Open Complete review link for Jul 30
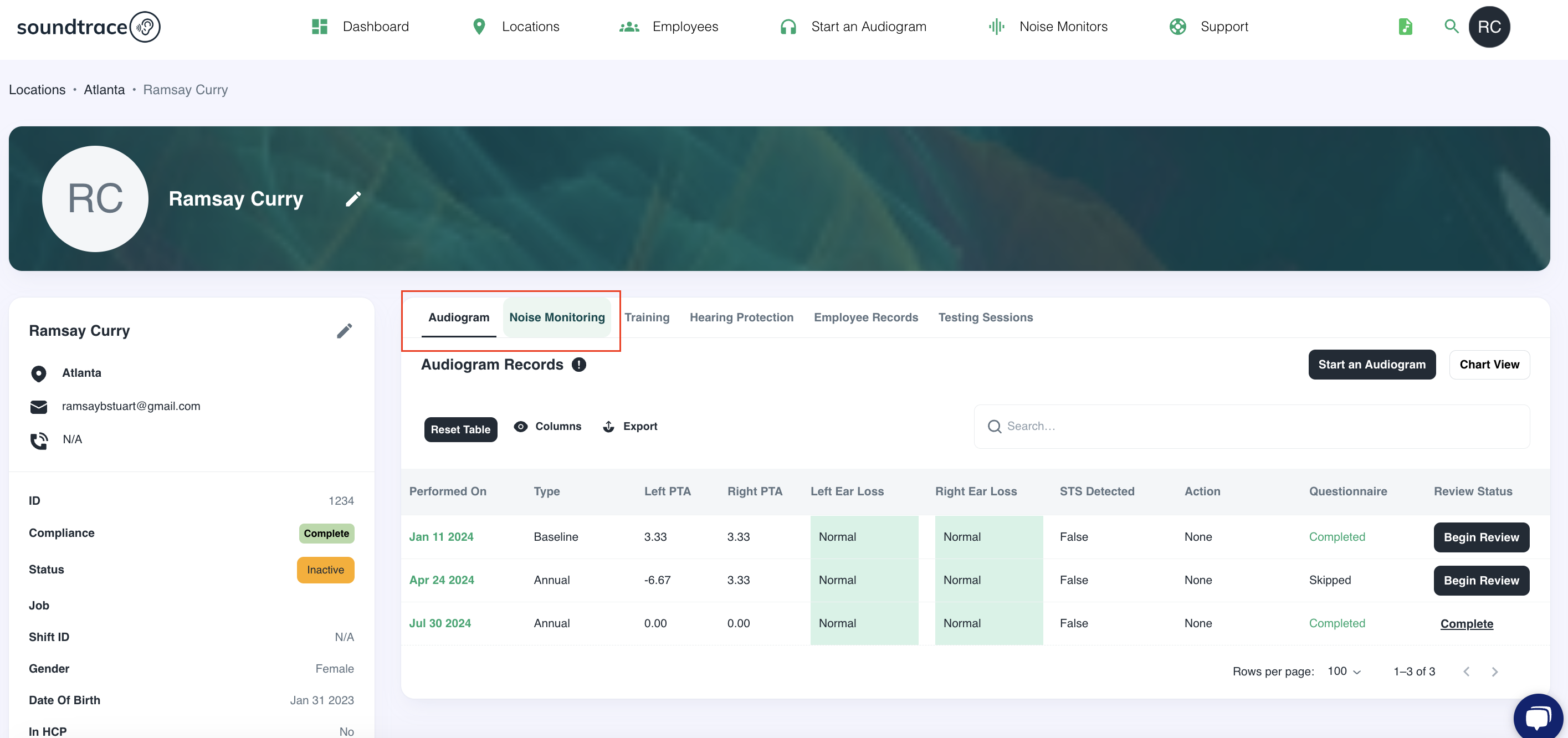This screenshot has height=738, width=1568. click(1467, 623)
